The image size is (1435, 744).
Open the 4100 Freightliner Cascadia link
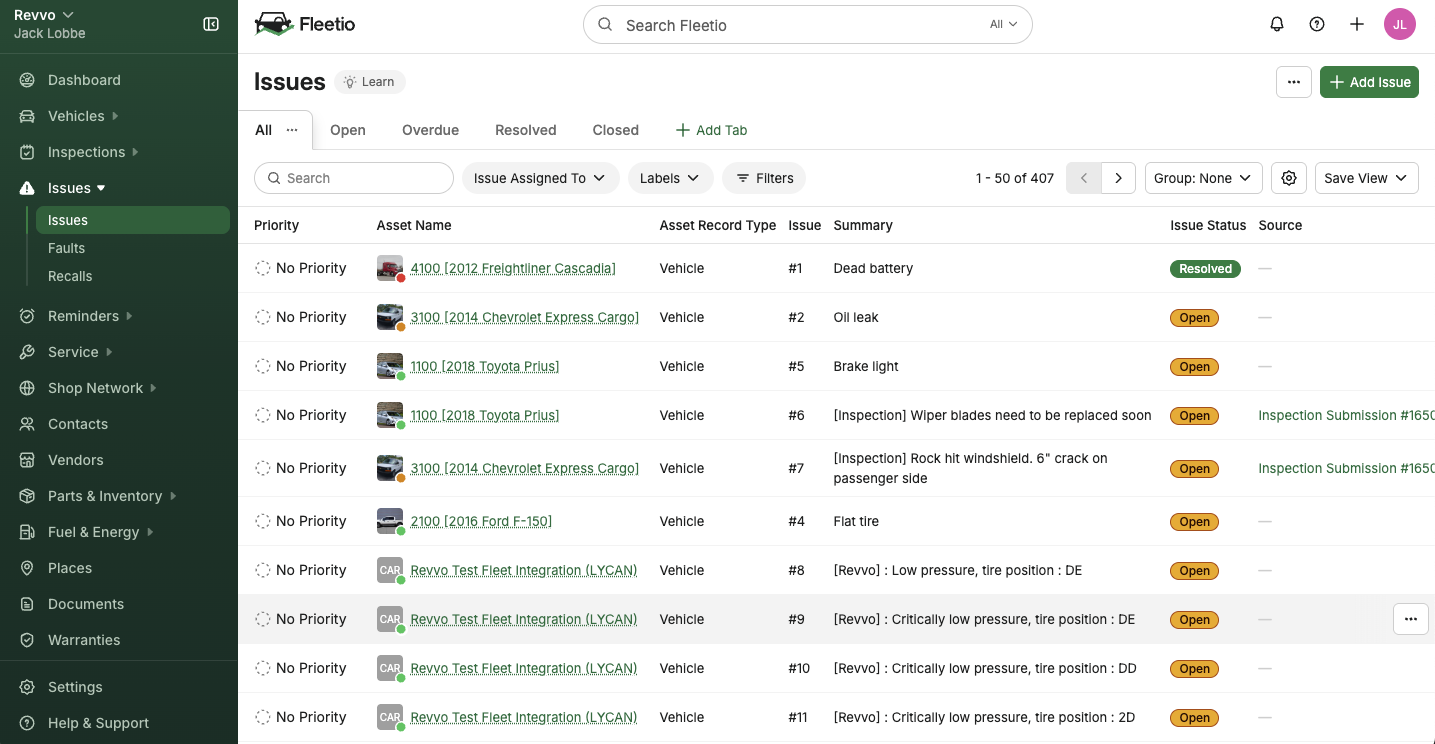click(x=513, y=268)
